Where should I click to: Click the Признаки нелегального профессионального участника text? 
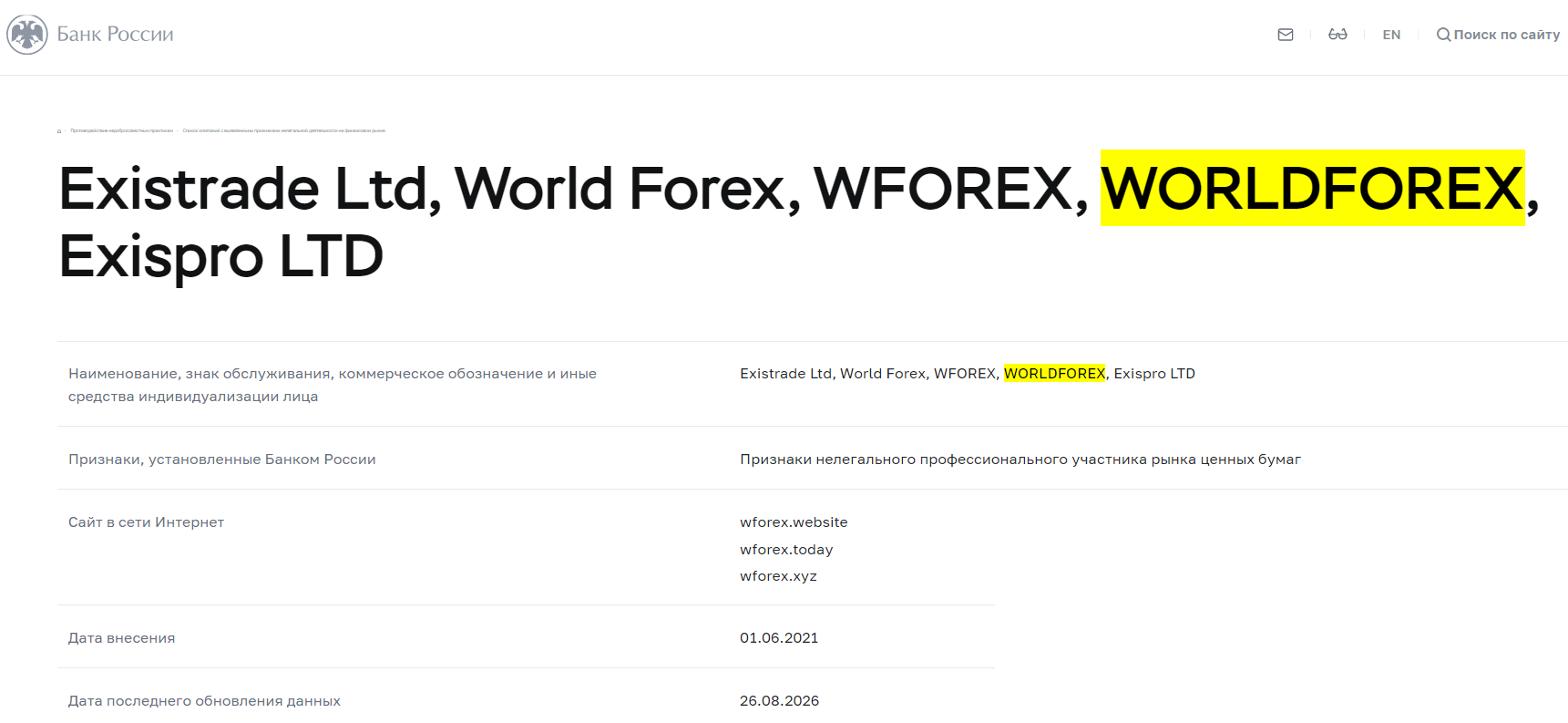(x=1020, y=460)
